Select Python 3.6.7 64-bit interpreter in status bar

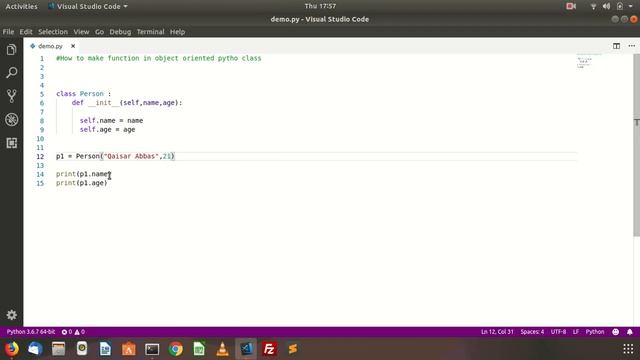[31, 332]
